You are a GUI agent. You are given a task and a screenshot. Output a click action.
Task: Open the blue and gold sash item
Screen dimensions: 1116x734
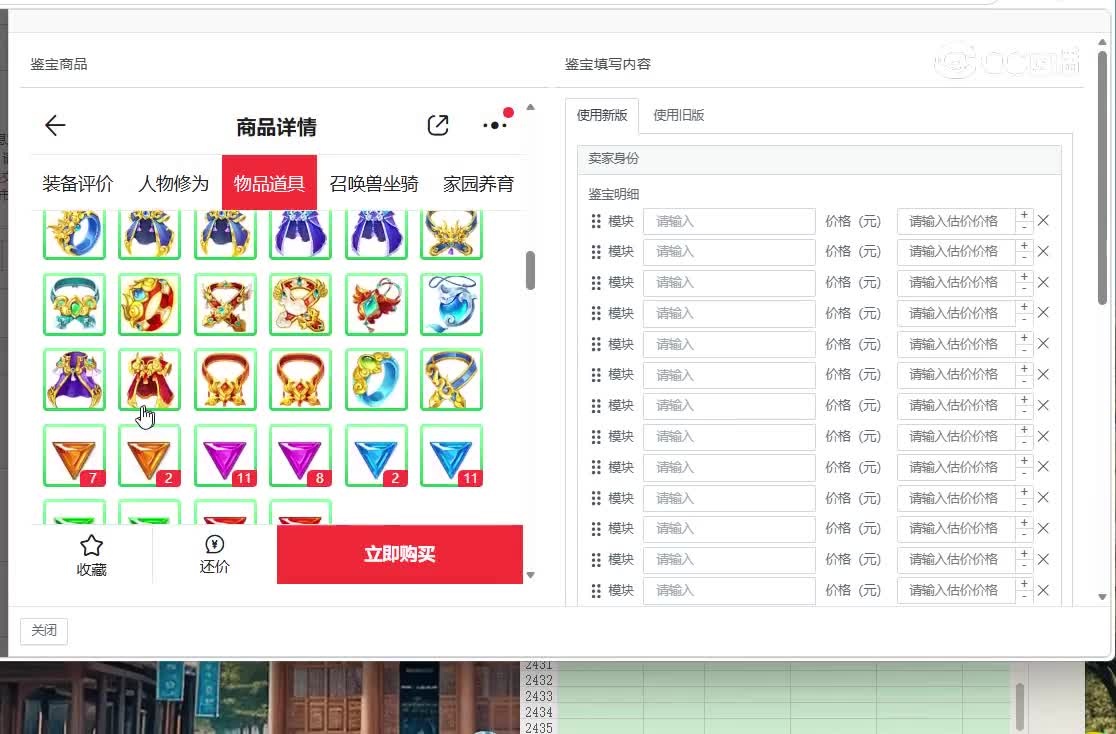click(x=451, y=379)
